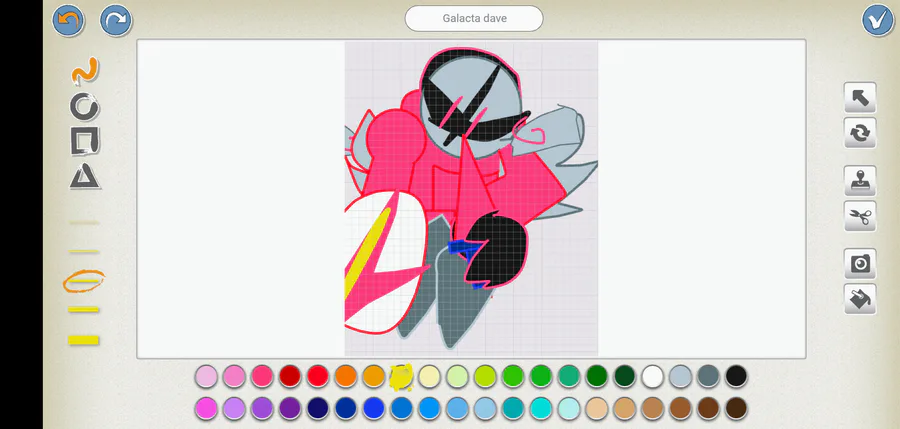The image size is (900, 429).
Task: Pick the dark red color swatch
Action: pyautogui.click(x=290, y=376)
